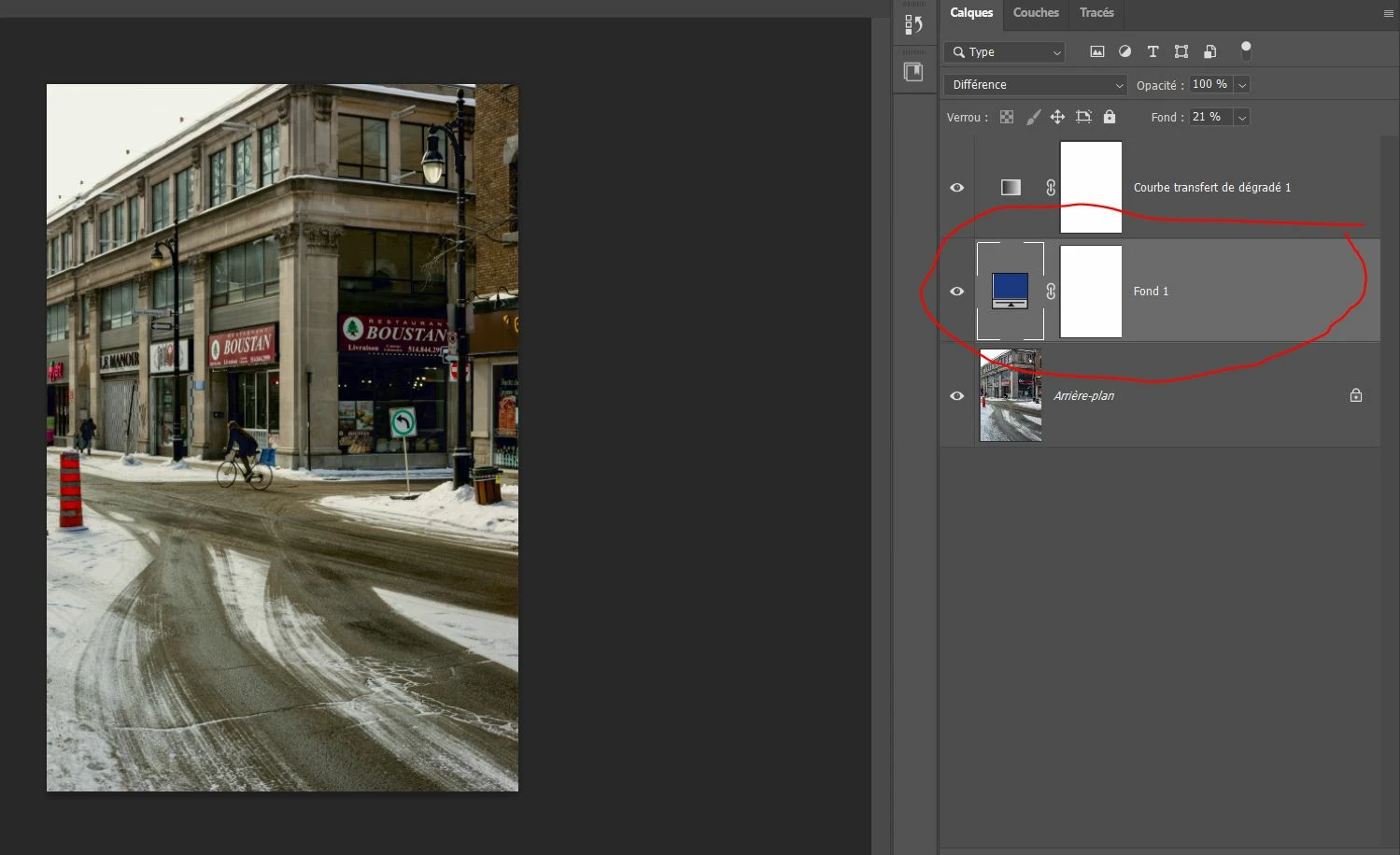Click mask link icon on Courbe transfert layer
1400x855 pixels.
(x=1051, y=187)
